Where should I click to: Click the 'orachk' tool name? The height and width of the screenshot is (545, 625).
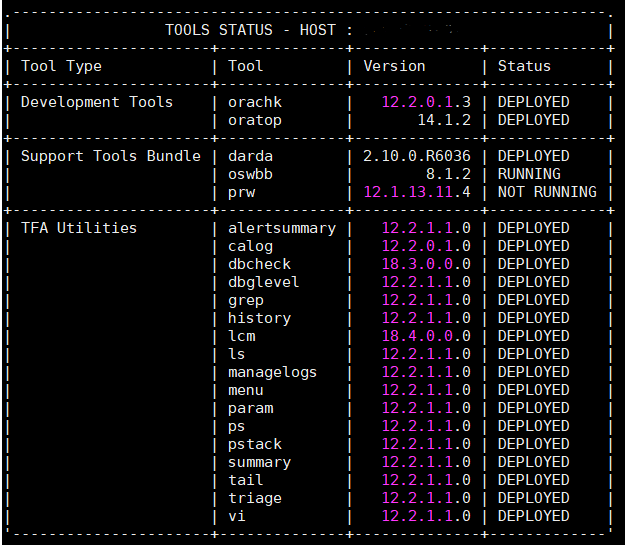[255, 102]
